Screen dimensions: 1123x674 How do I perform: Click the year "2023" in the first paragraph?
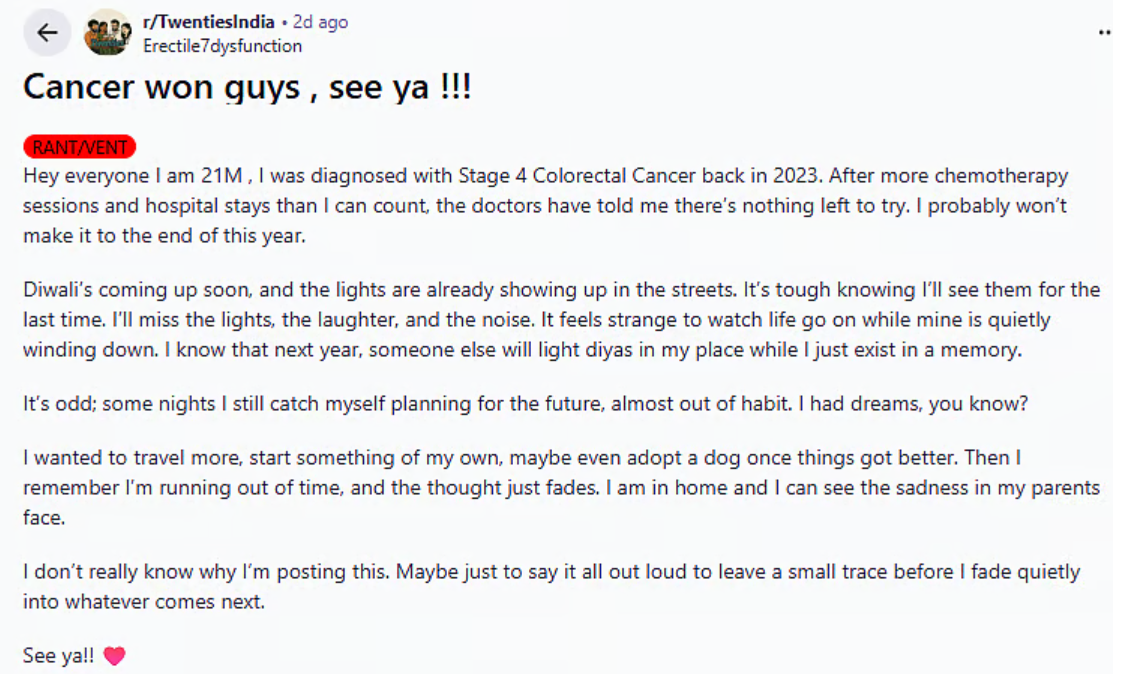[796, 177]
